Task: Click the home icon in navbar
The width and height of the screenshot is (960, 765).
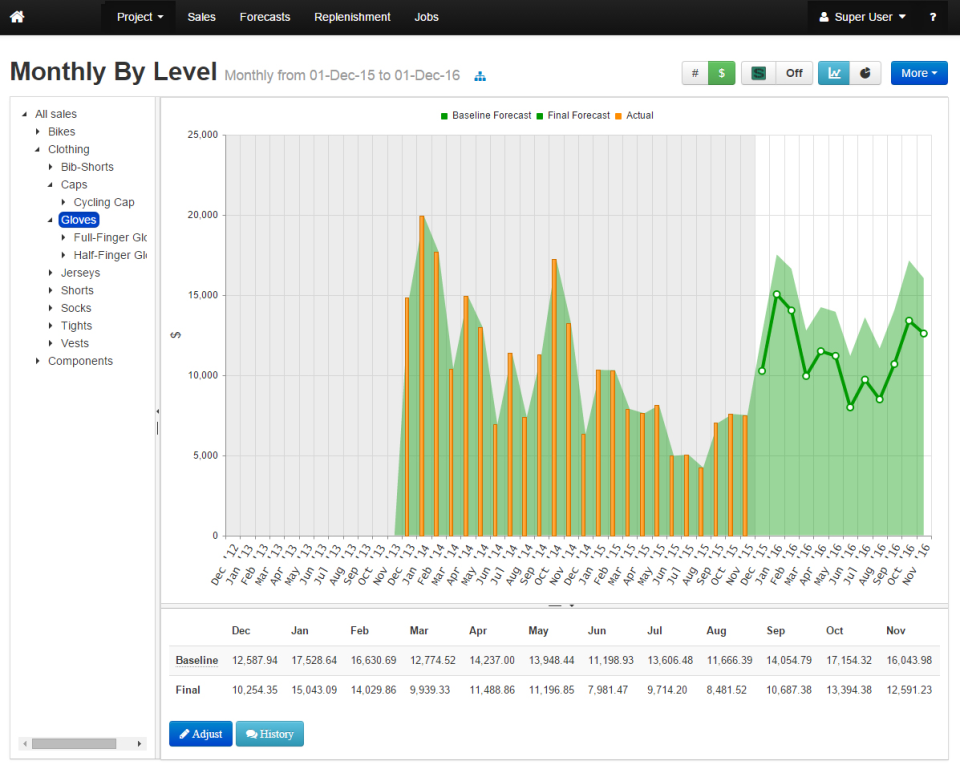Action: tap(17, 17)
